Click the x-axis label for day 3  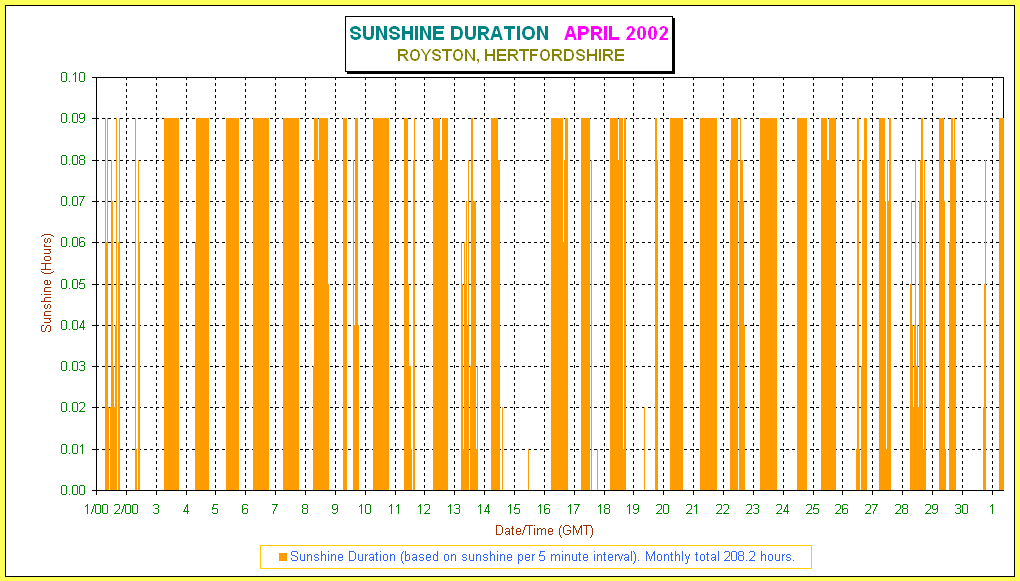point(156,509)
